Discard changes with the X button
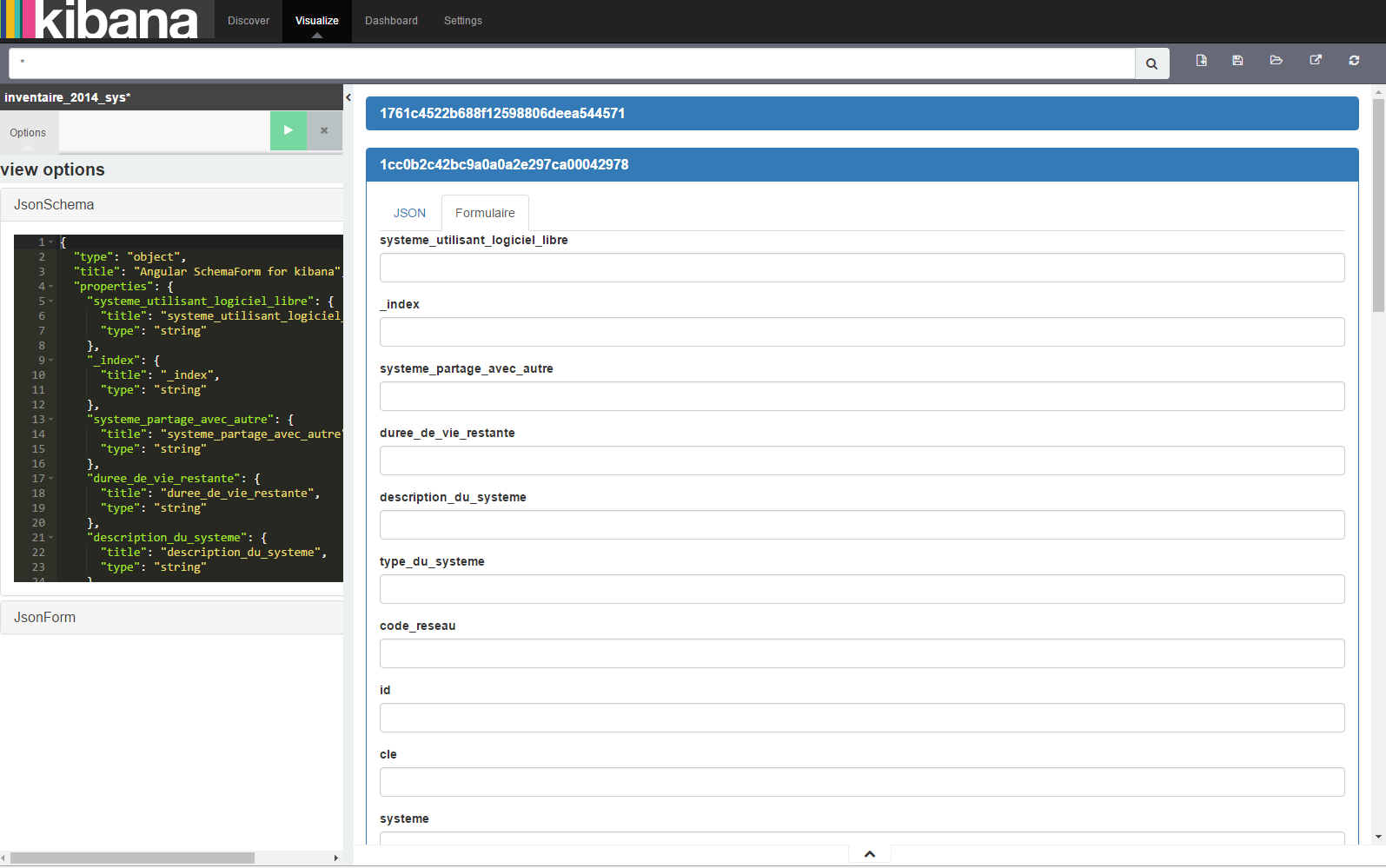 coord(324,130)
